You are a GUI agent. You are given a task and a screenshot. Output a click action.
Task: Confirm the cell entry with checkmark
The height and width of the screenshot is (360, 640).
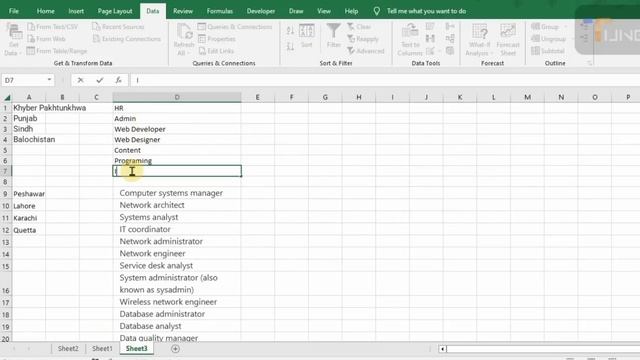tap(100, 80)
